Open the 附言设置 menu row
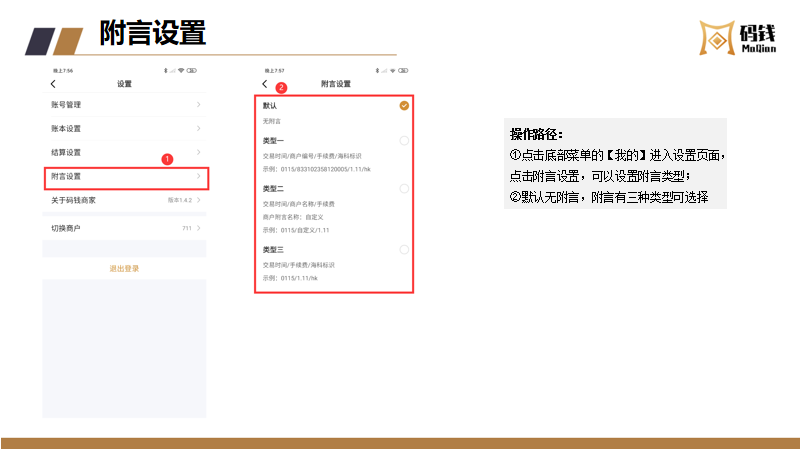This screenshot has width=800, height=450. click(x=125, y=177)
